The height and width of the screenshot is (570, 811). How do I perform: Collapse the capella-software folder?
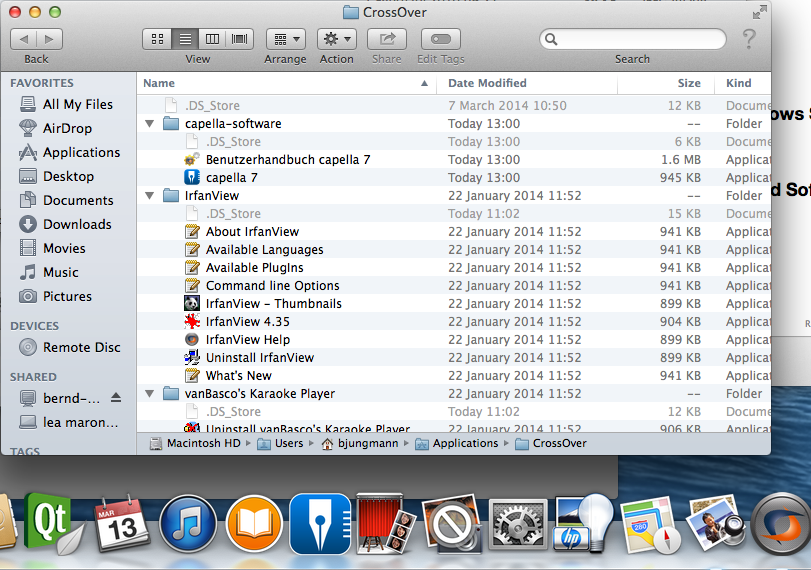tap(150, 124)
